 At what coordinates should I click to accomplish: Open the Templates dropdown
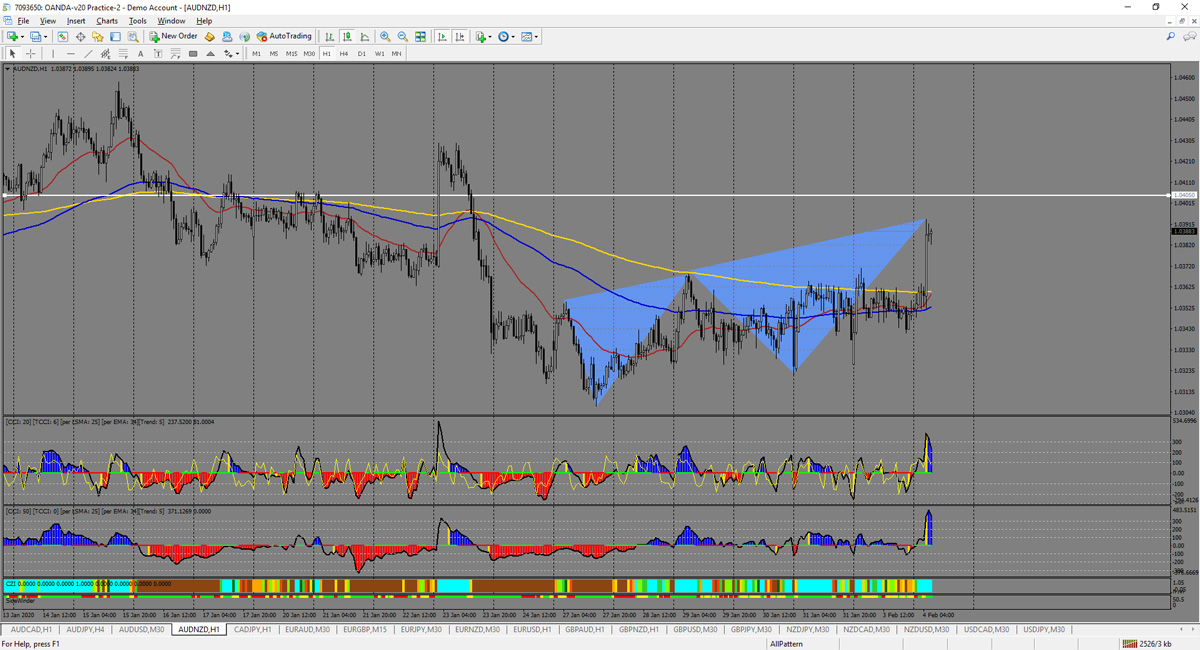pos(529,37)
